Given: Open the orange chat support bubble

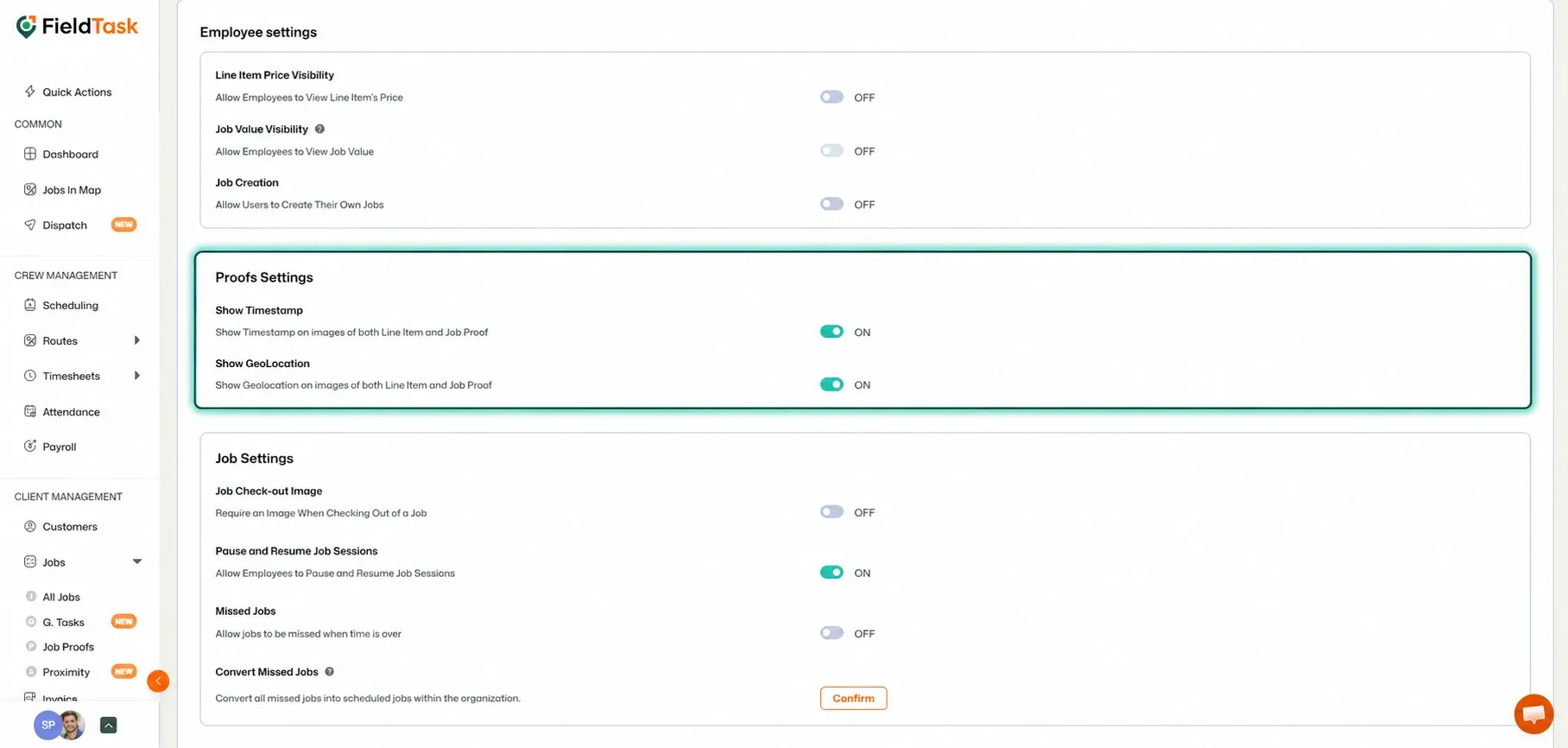Looking at the screenshot, I should 1533,713.
